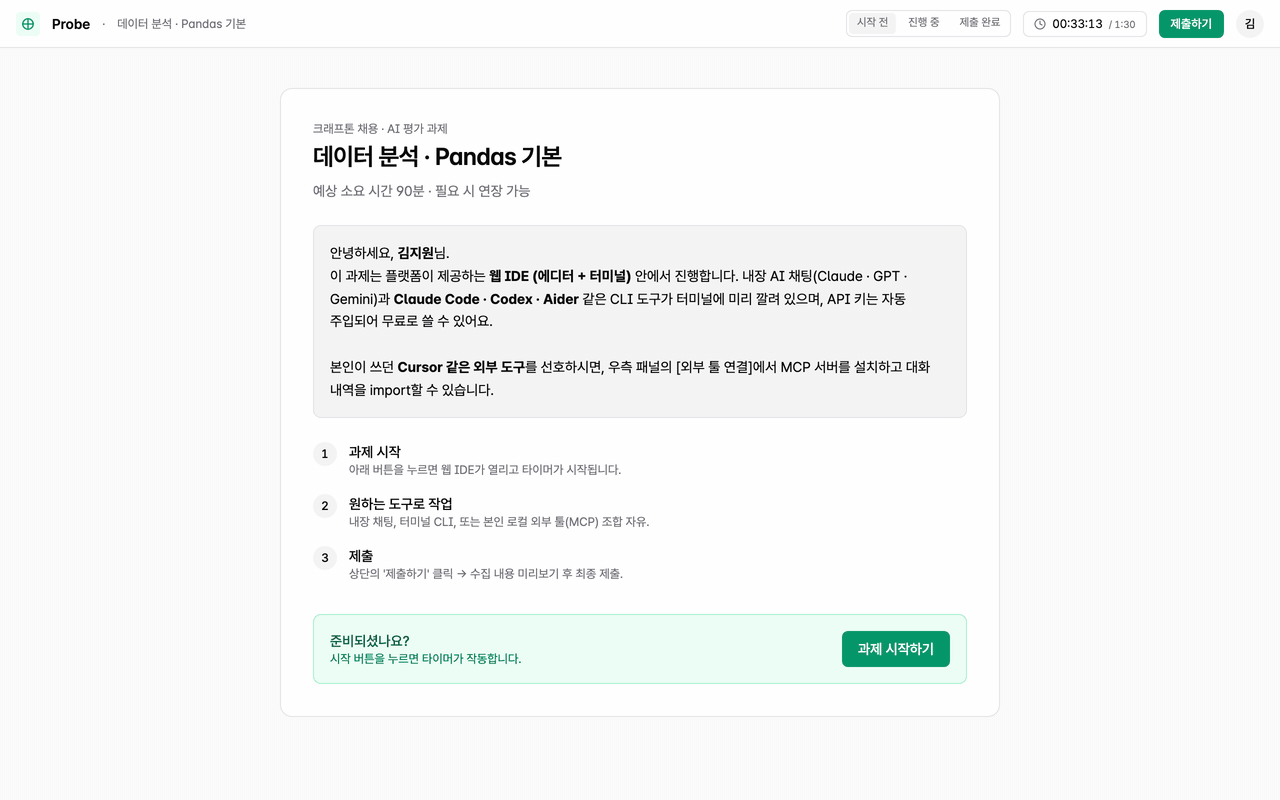This screenshot has width=1280, height=800.
Task: Click the 과제 시작 step title
Action: click(375, 452)
